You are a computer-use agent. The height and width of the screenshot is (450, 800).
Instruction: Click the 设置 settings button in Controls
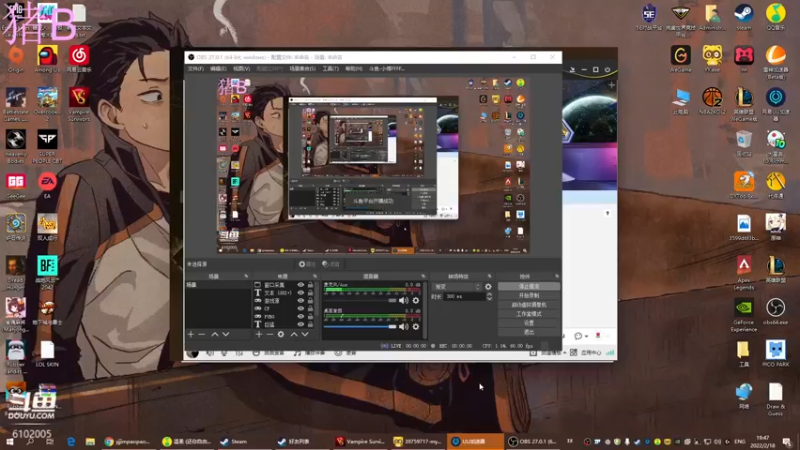point(529,323)
